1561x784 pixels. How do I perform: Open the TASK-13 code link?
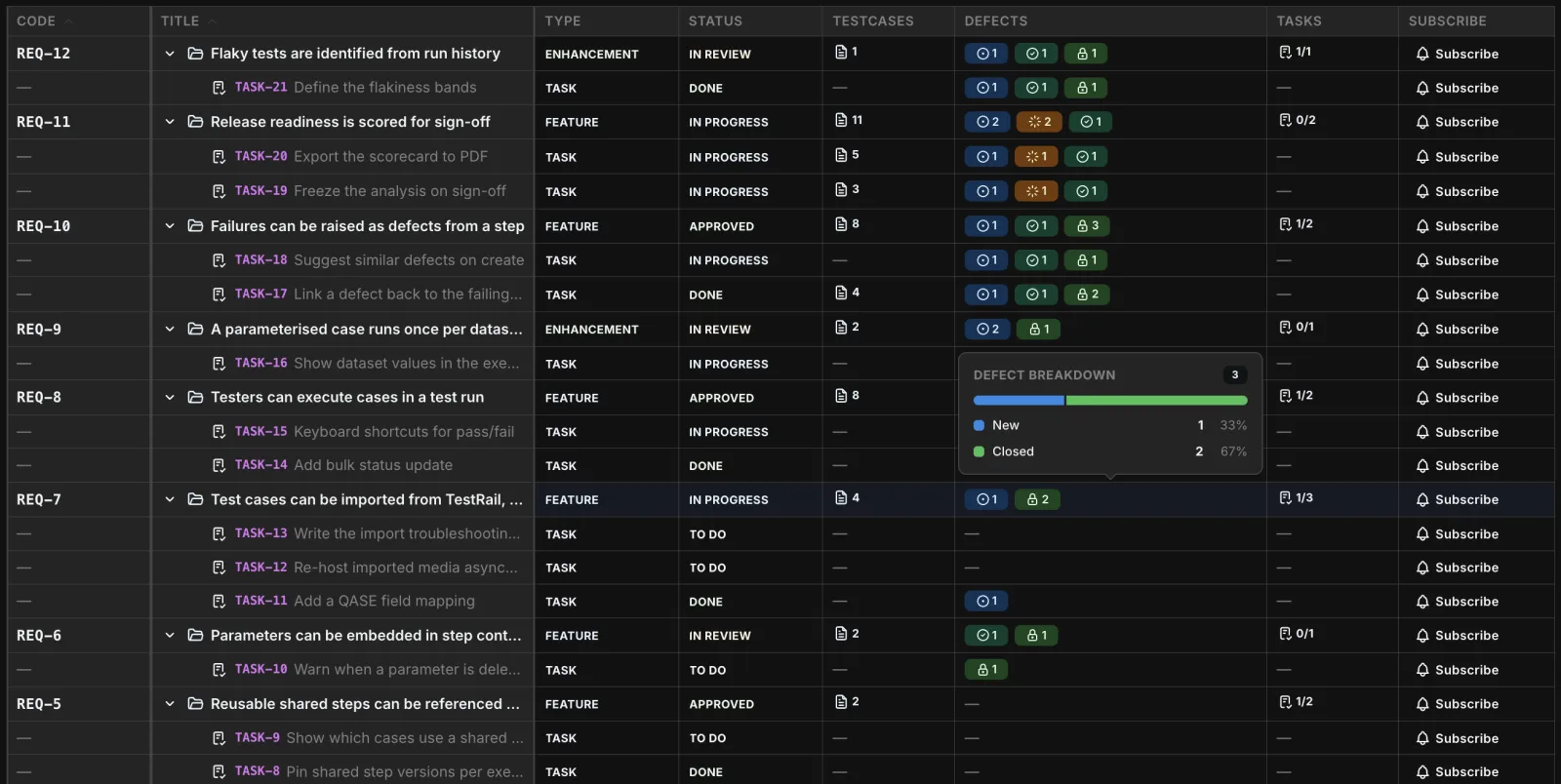260,533
